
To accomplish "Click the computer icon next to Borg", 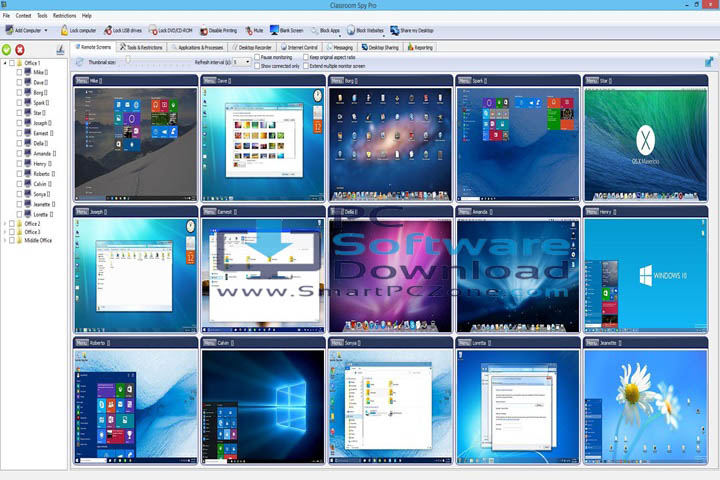I will pos(28,92).
